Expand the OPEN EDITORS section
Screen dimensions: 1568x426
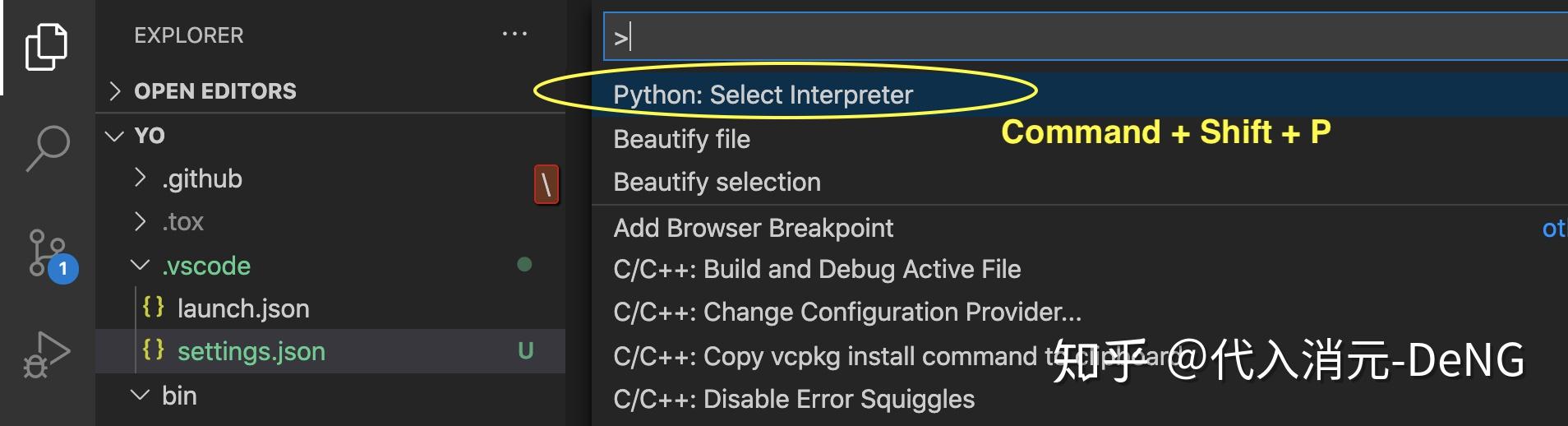click(115, 91)
